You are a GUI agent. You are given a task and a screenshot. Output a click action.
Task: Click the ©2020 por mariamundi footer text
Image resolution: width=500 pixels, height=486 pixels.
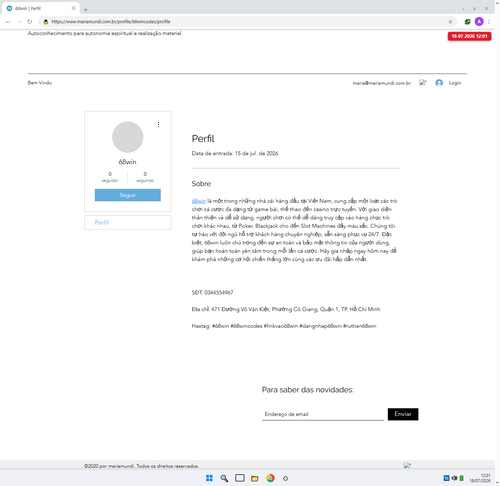tap(141, 466)
